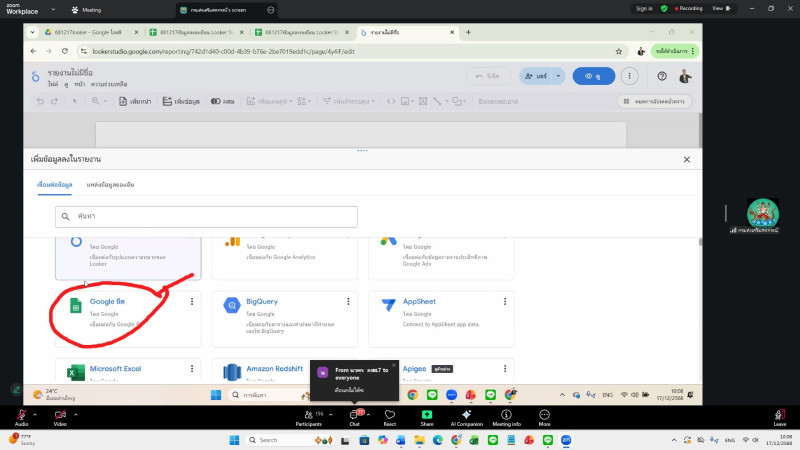Click the connector search field
800x450 pixels.
point(206,216)
